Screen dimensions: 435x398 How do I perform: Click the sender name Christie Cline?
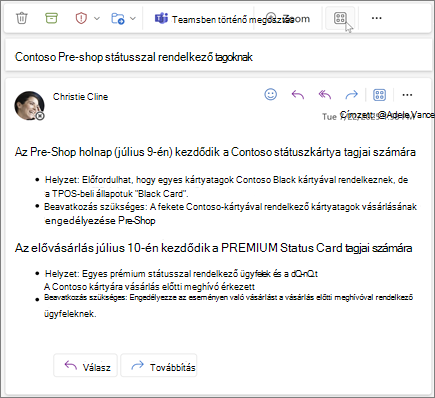pos(80,97)
